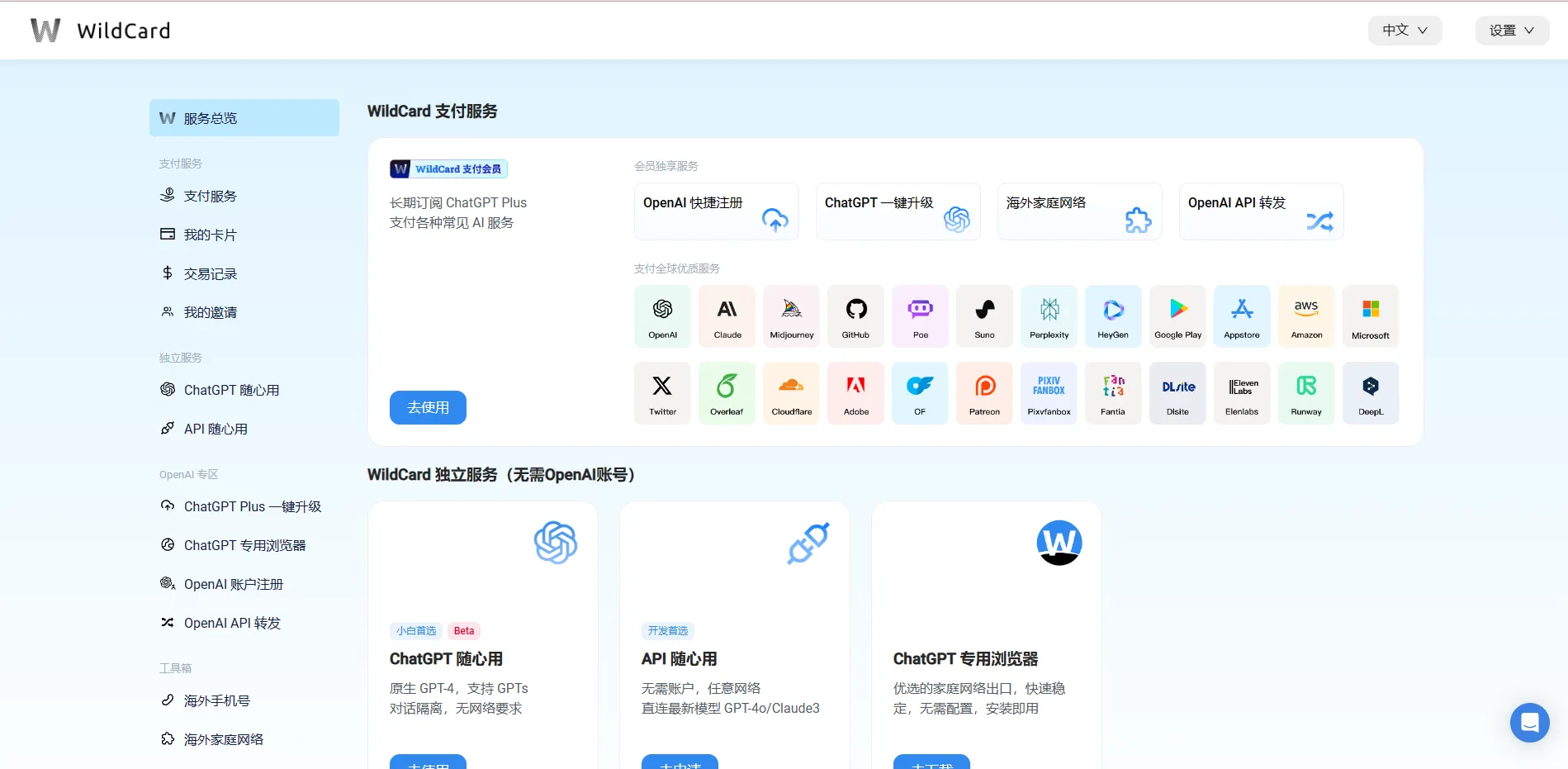Open 支付服务 sidebar item
Viewport: 1568px width, 769px height.
pyautogui.click(x=244, y=196)
